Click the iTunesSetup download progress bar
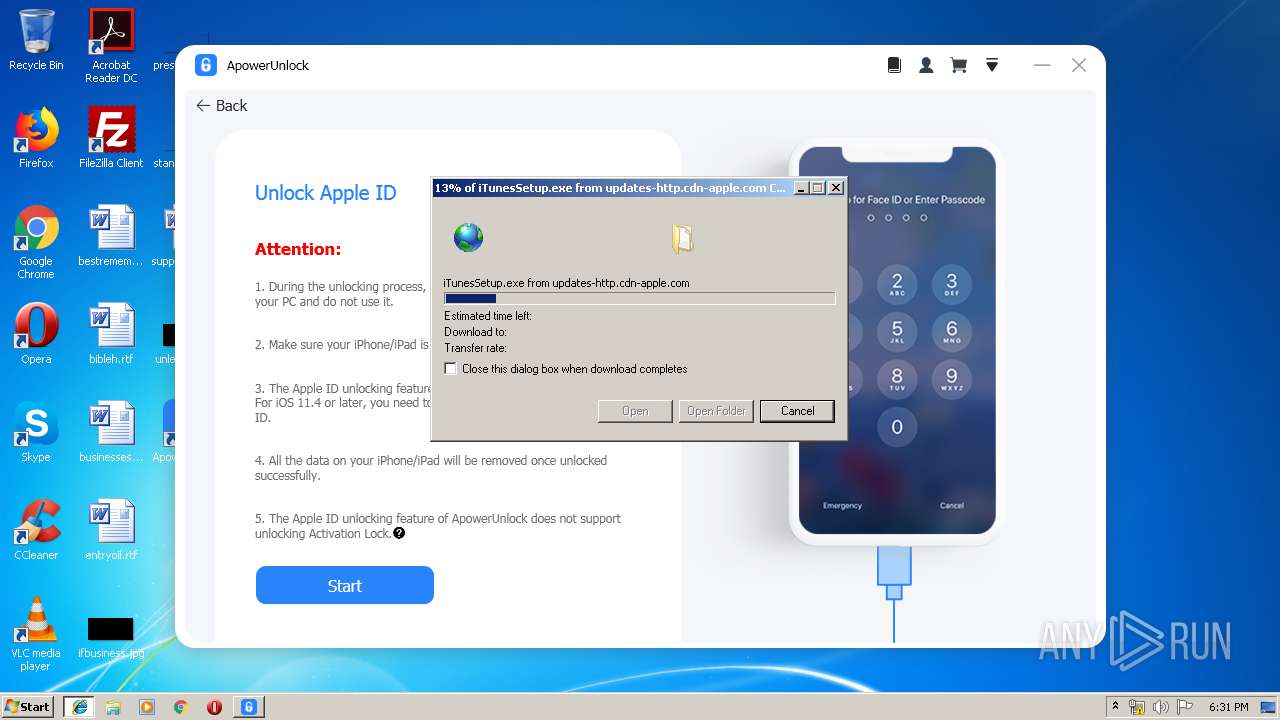 (640, 298)
